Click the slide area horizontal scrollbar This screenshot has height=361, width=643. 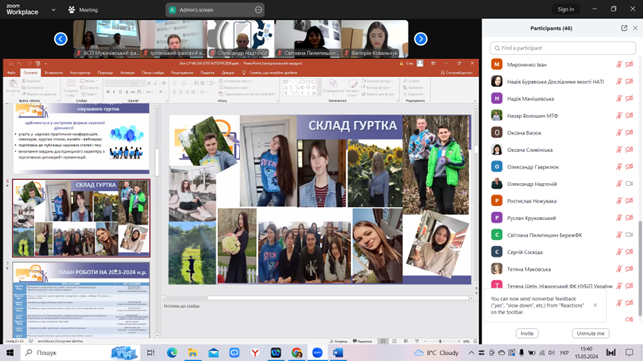click(x=338, y=298)
